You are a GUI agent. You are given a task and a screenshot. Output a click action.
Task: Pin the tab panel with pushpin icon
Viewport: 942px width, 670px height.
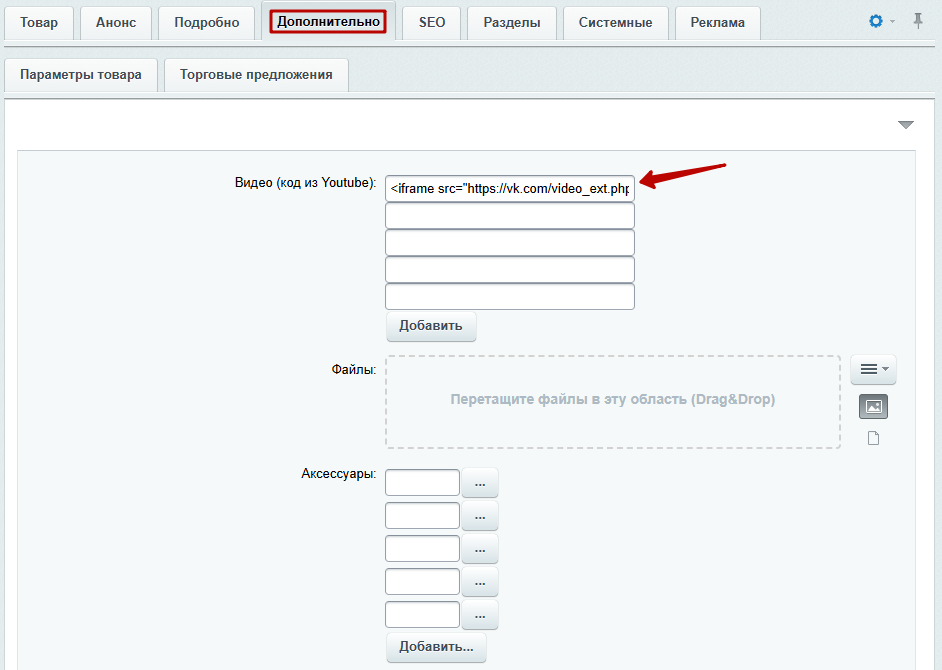pyautogui.click(x=918, y=22)
